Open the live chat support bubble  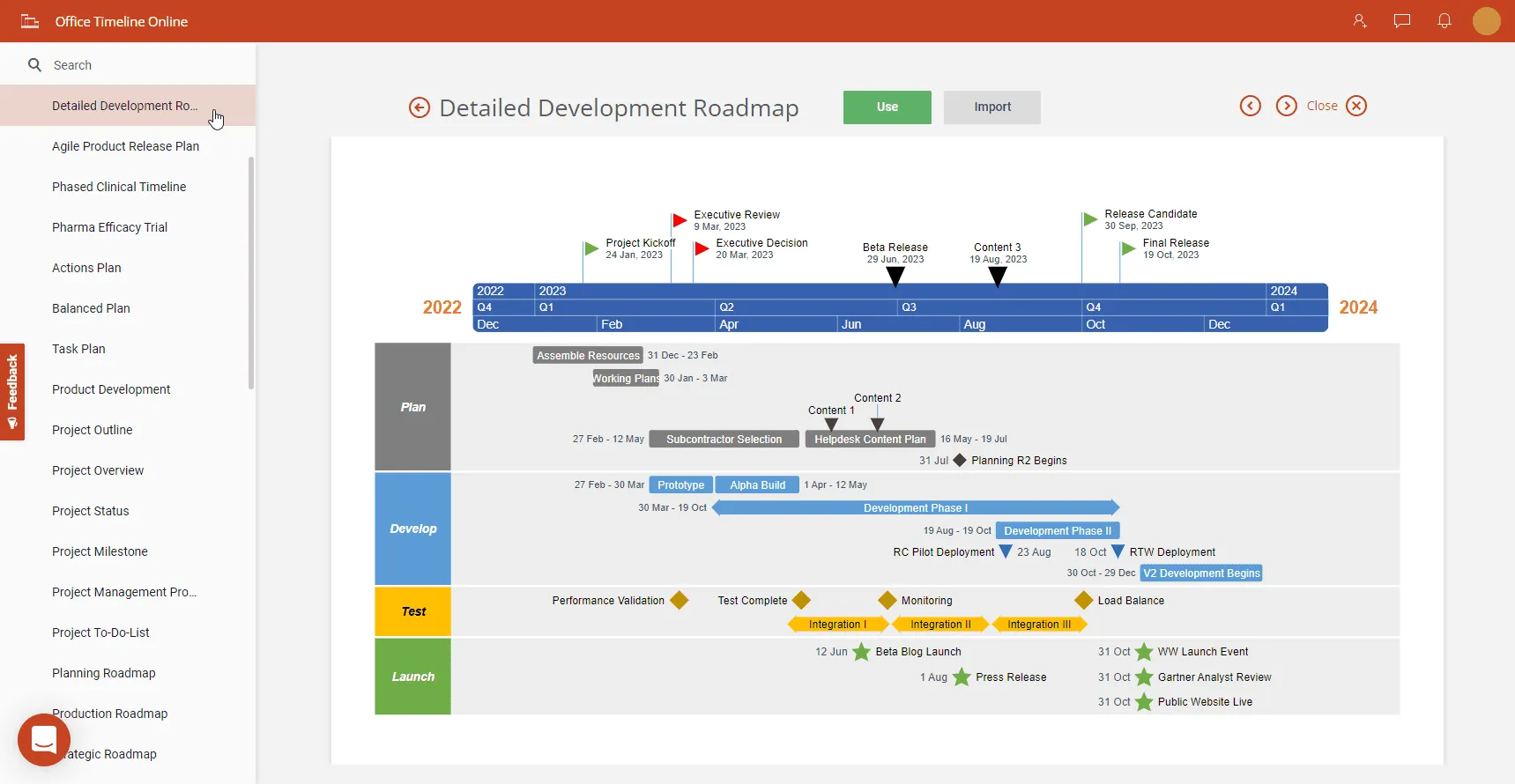(x=44, y=739)
